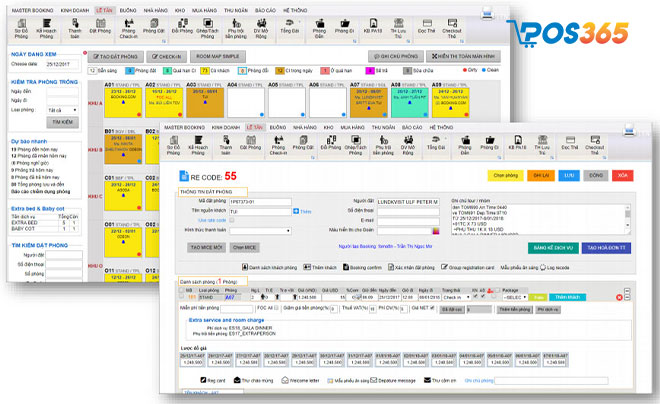Viewport: 660px width, 404px height.
Task: Click Phòng Đến icon in front window toolbar
Action: [465, 140]
